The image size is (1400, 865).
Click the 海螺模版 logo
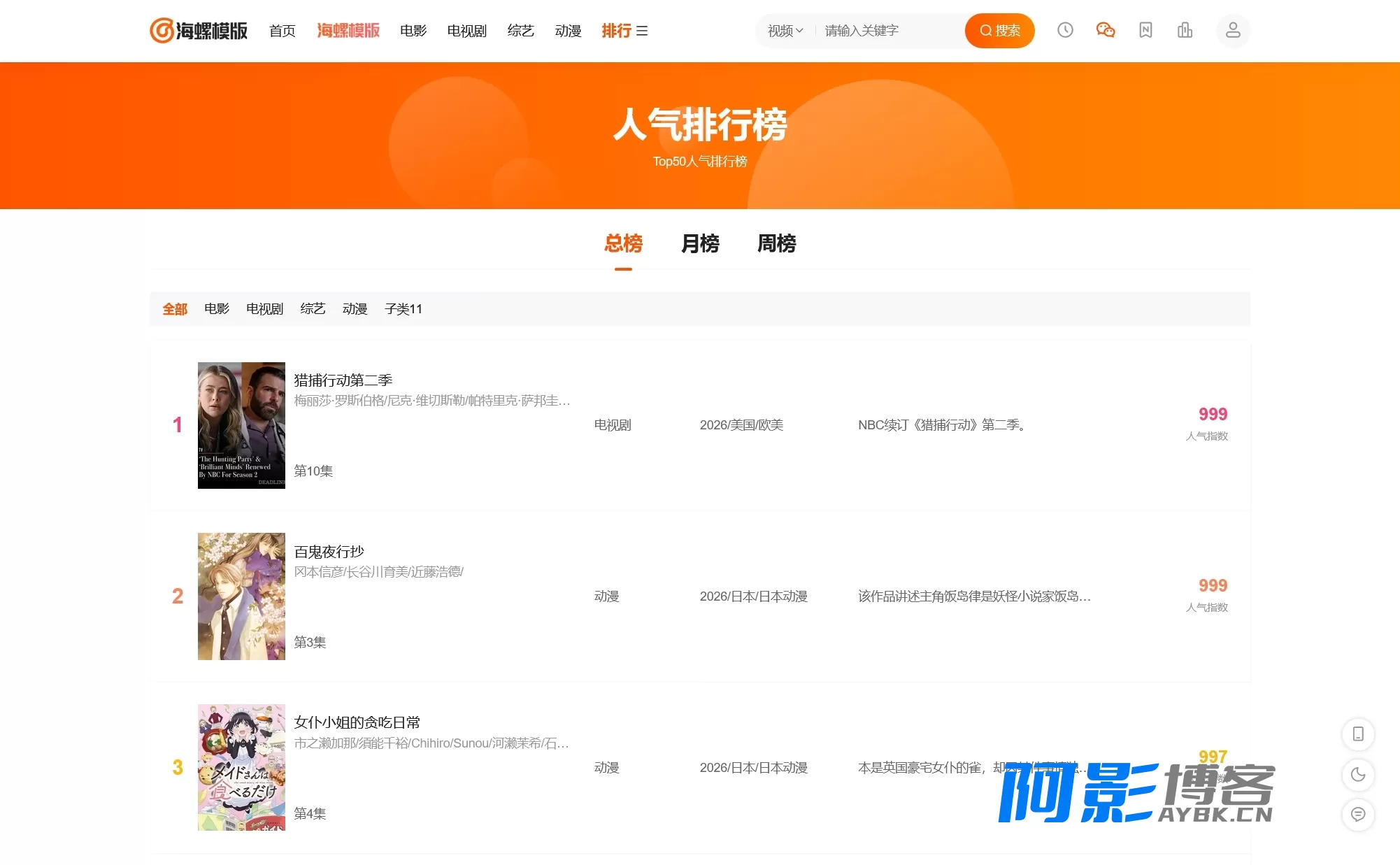199,31
